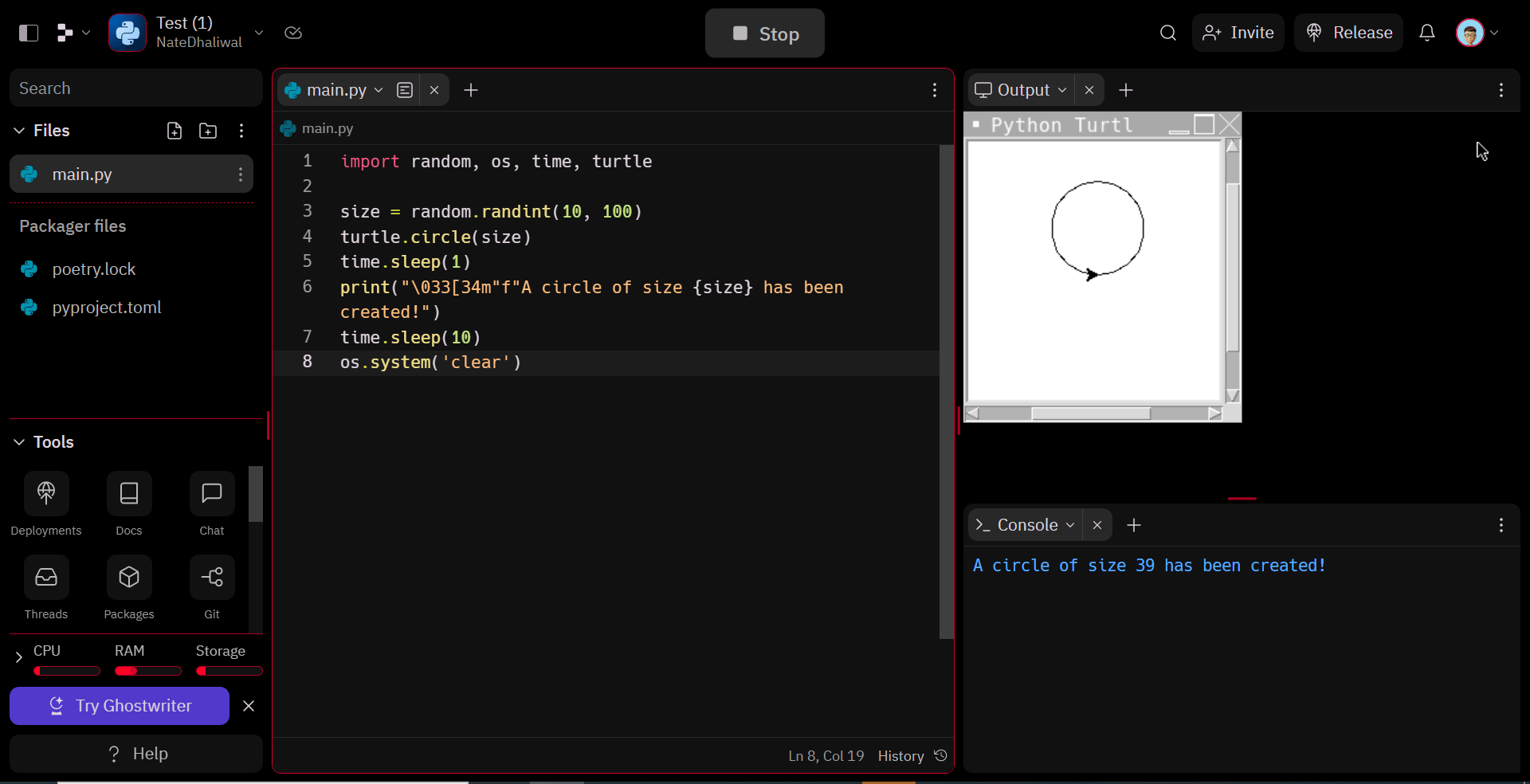Viewport: 1530px width, 784px height.
Task: Open the Git tool
Action: pyautogui.click(x=212, y=578)
